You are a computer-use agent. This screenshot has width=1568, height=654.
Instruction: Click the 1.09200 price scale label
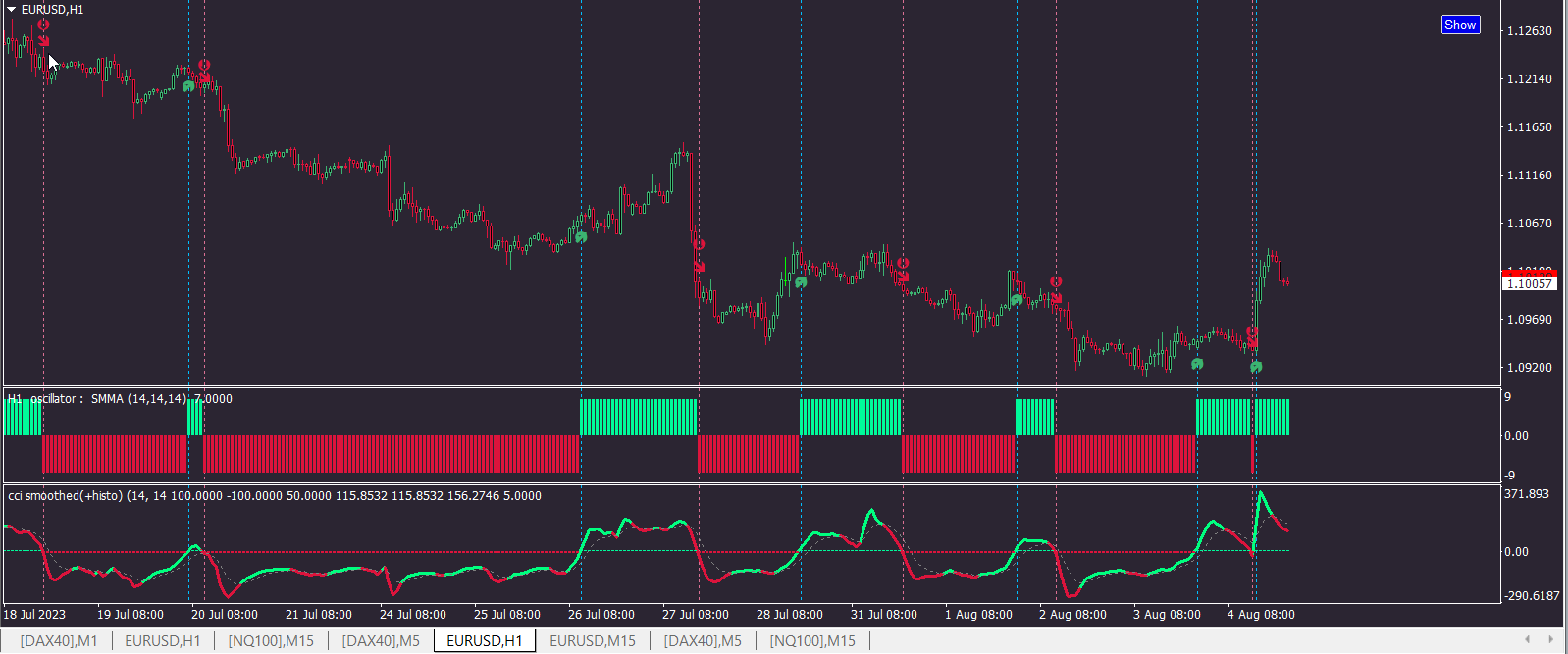point(1530,367)
